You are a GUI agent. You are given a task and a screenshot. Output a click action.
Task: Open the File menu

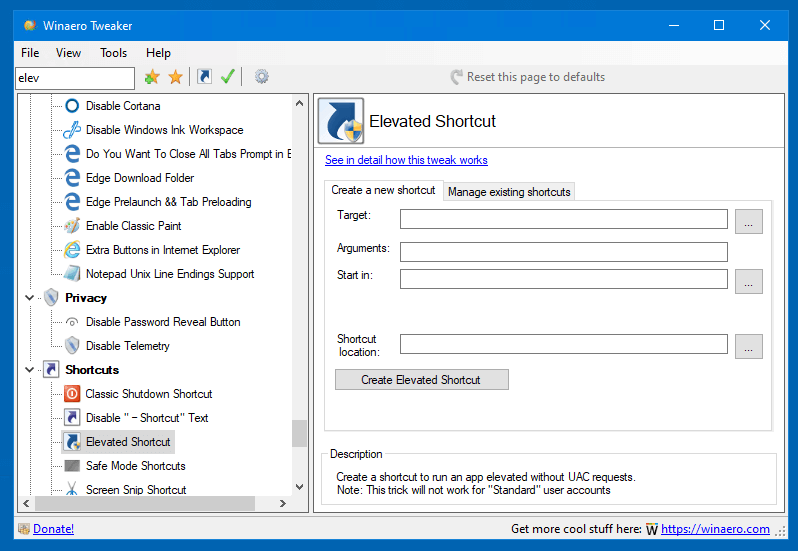tap(30, 53)
